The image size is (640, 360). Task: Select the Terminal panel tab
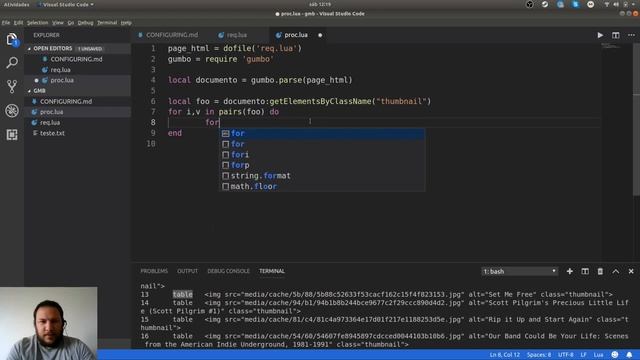pos(272,271)
